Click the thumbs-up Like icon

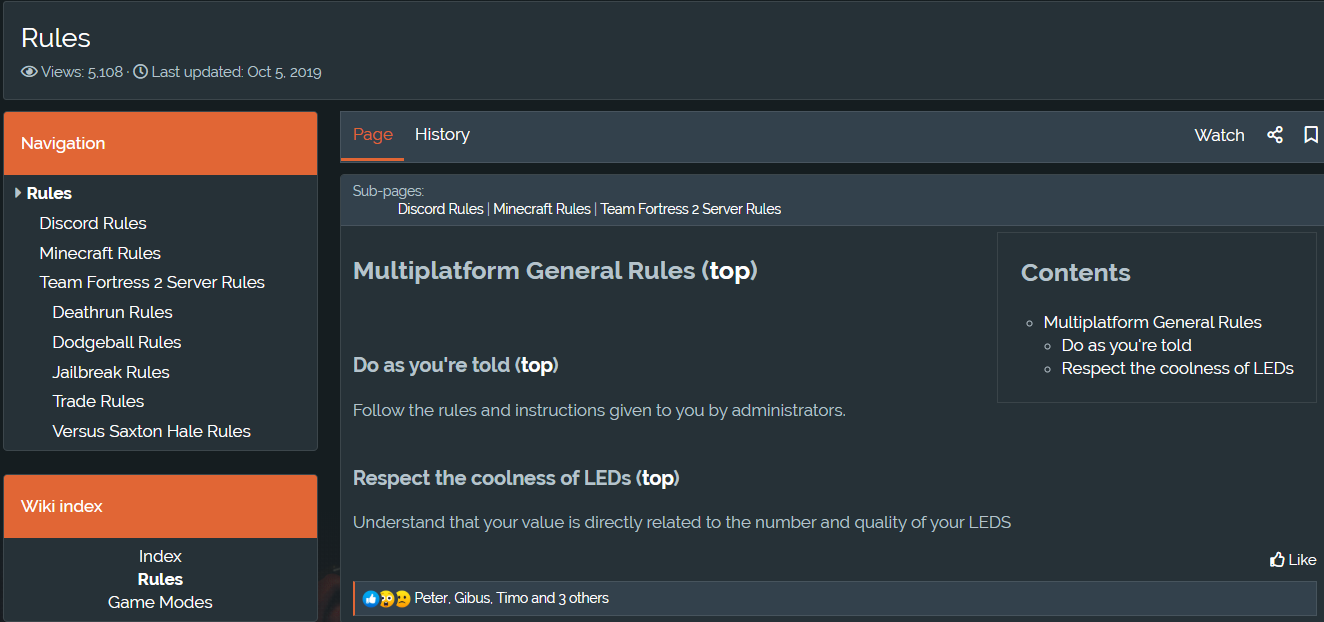pyautogui.click(x=1277, y=560)
